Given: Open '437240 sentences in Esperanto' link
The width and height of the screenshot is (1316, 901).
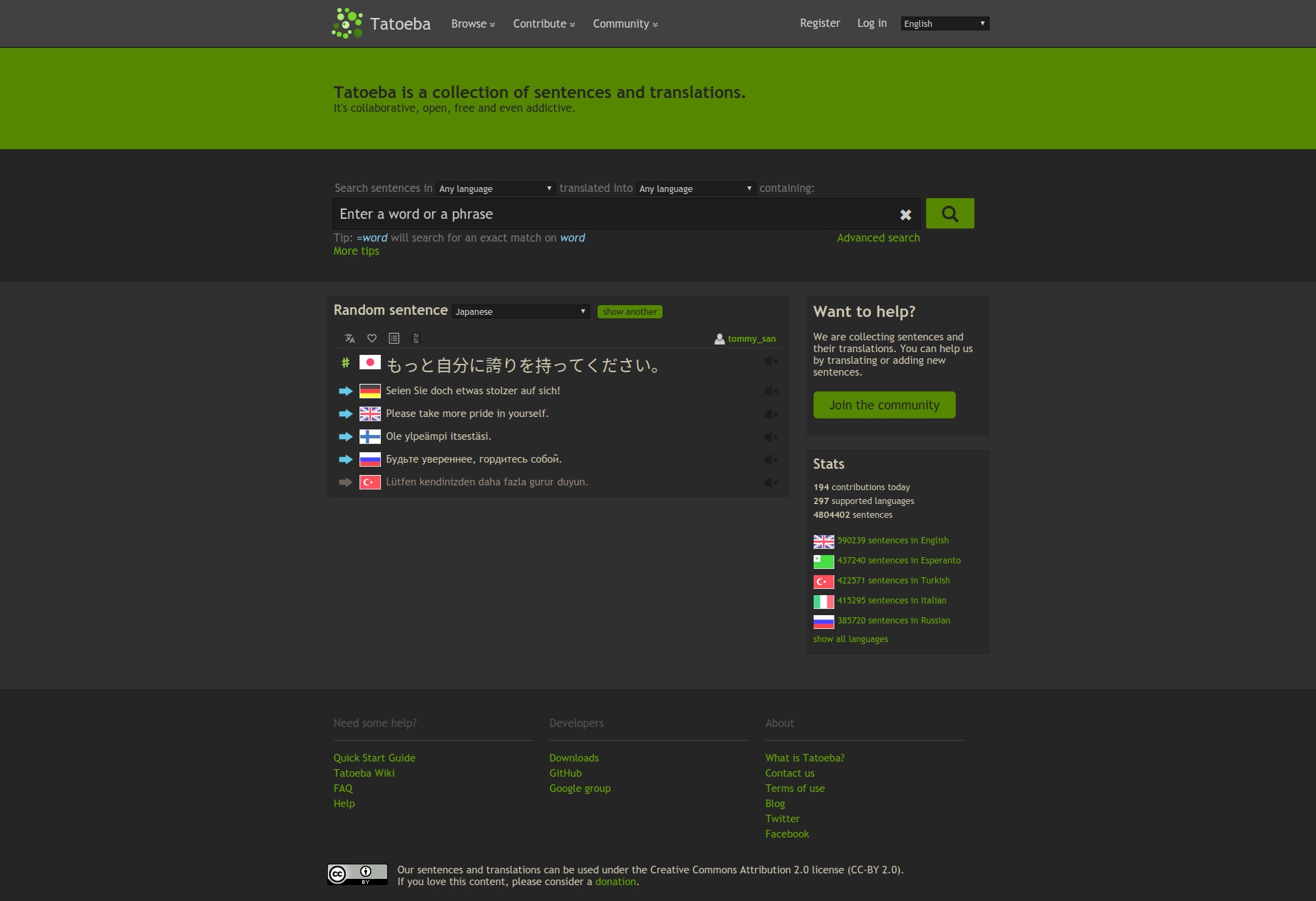Looking at the screenshot, I should pos(898,561).
